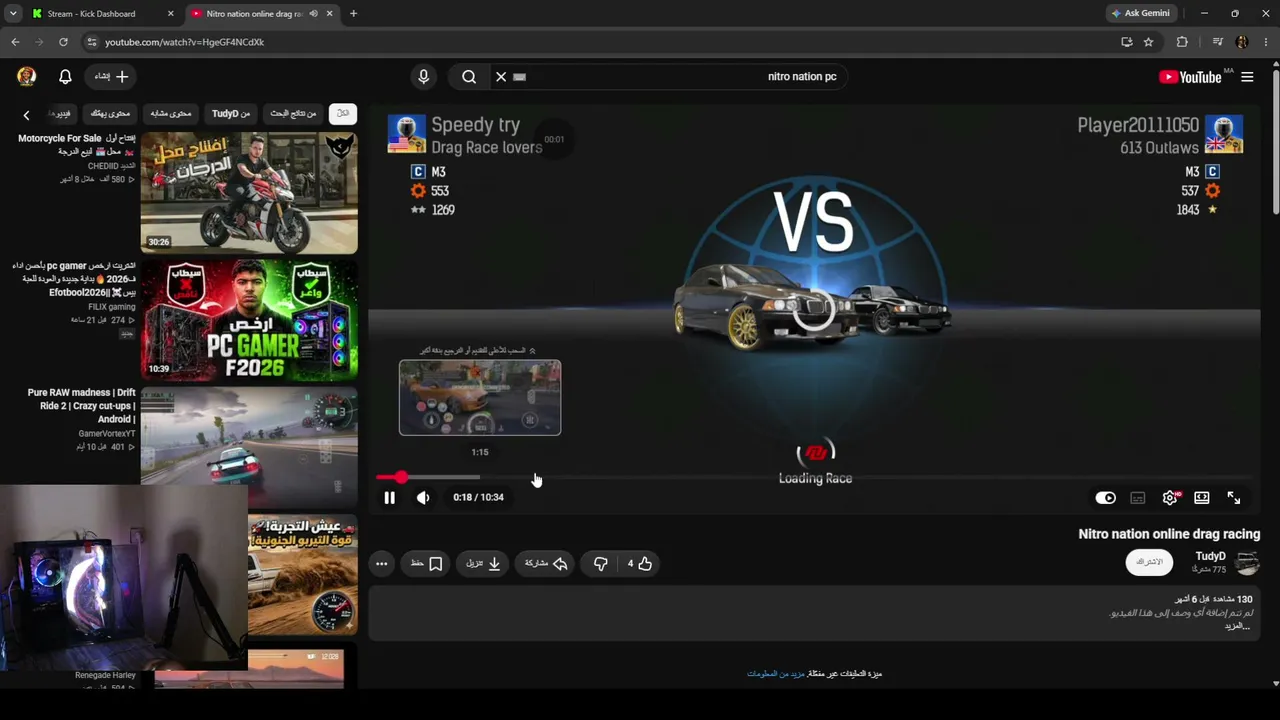Bookmark this page with star icon
1280x720 pixels.
point(1148,42)
